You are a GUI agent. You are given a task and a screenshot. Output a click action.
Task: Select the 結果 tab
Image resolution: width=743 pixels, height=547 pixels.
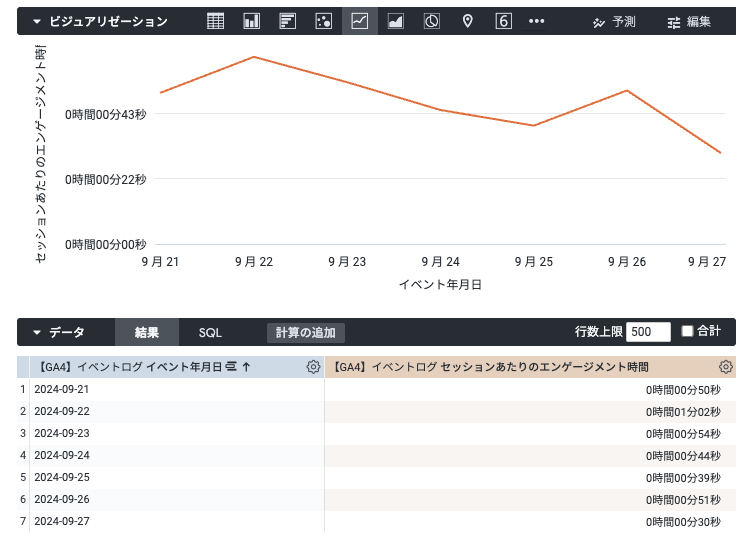point(147,332)
